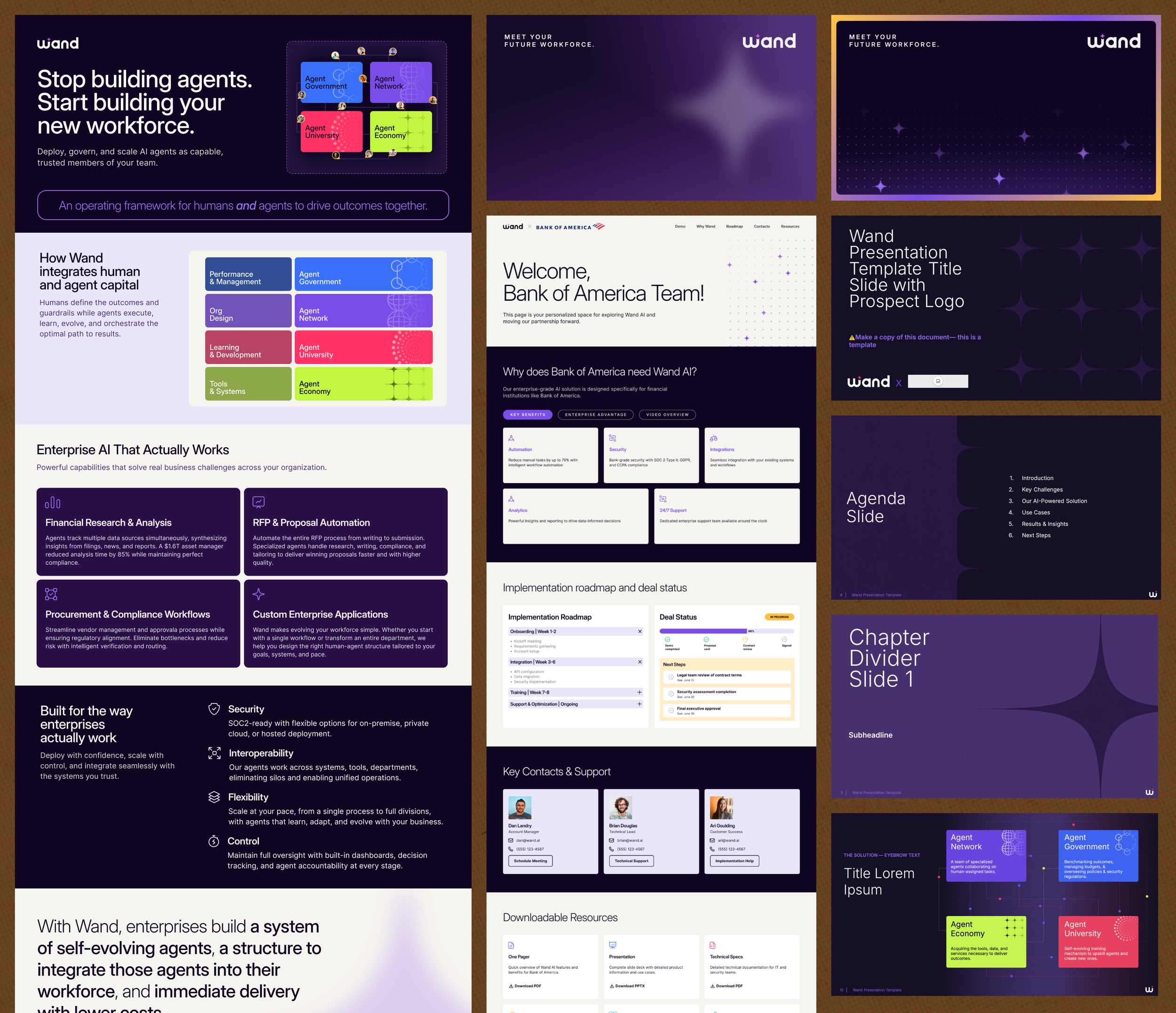Image resolution: width=1176 pixels, height=1013 pixels.
Task: Click the Technical Support button
Action: coord(632,861)
